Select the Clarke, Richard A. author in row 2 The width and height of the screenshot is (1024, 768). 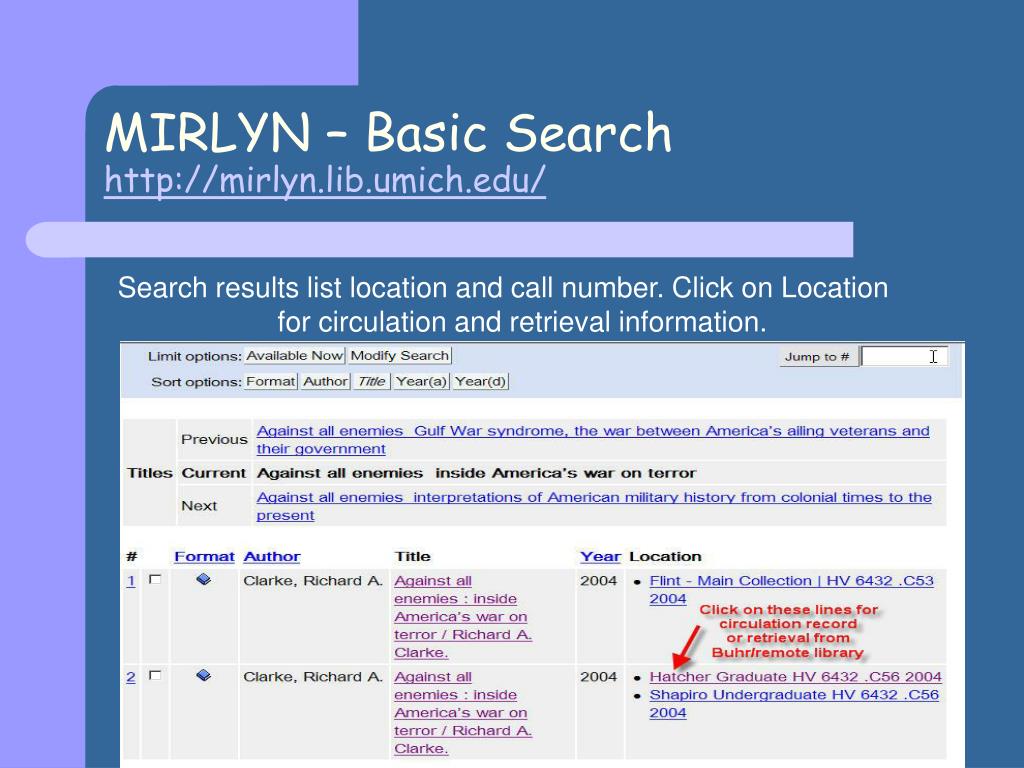[x=313, y=677]
